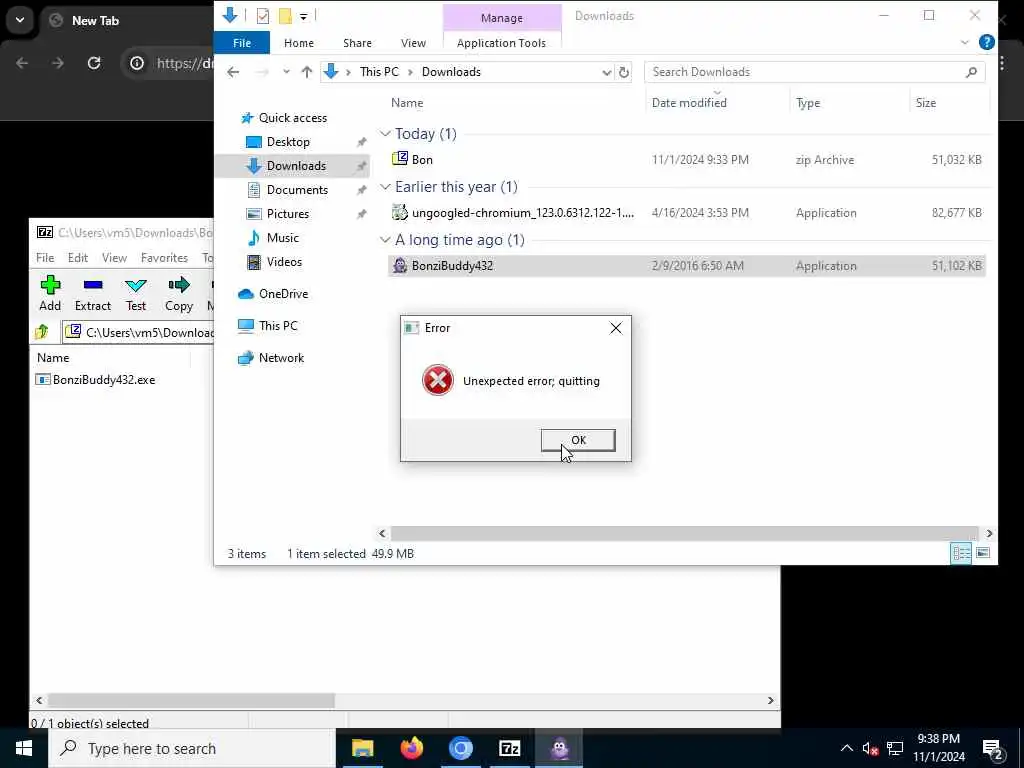Image resolution: width=1024 pixels, height=768 pixels.
Task: Open 7-Zip Favorites menu
Action: pyautogui.click(x=164, y=258)
